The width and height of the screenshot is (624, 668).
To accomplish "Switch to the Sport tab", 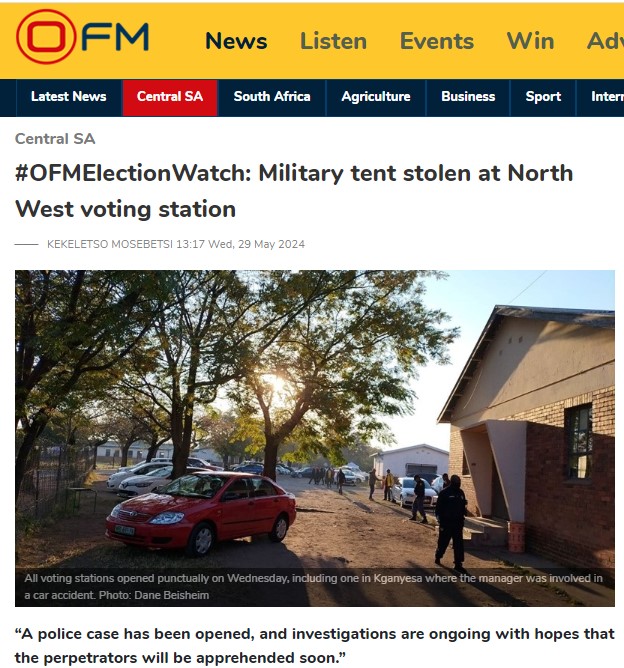I will pyautogui.click(x=543, y=97).
